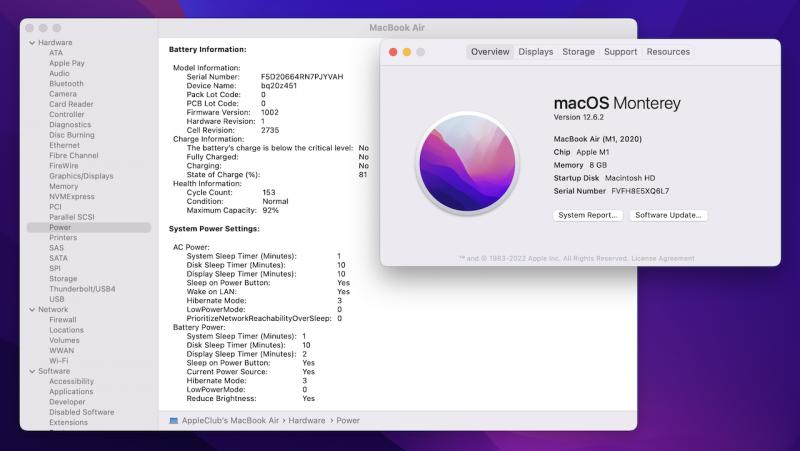This screenshot has width=800, height=451.
Task: Select Graphics/Displays in the sidebar
Action: (x=81, y=176)
